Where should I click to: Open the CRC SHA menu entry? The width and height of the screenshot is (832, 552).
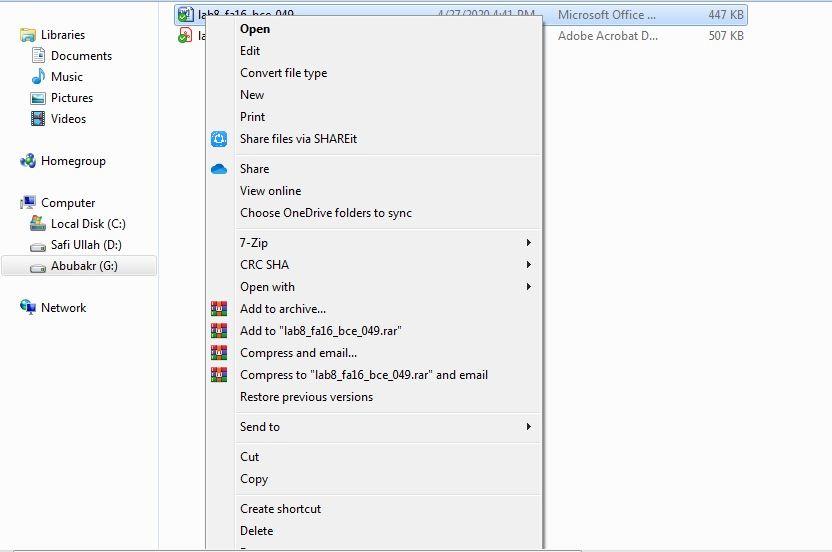click(x=264, y=264)
